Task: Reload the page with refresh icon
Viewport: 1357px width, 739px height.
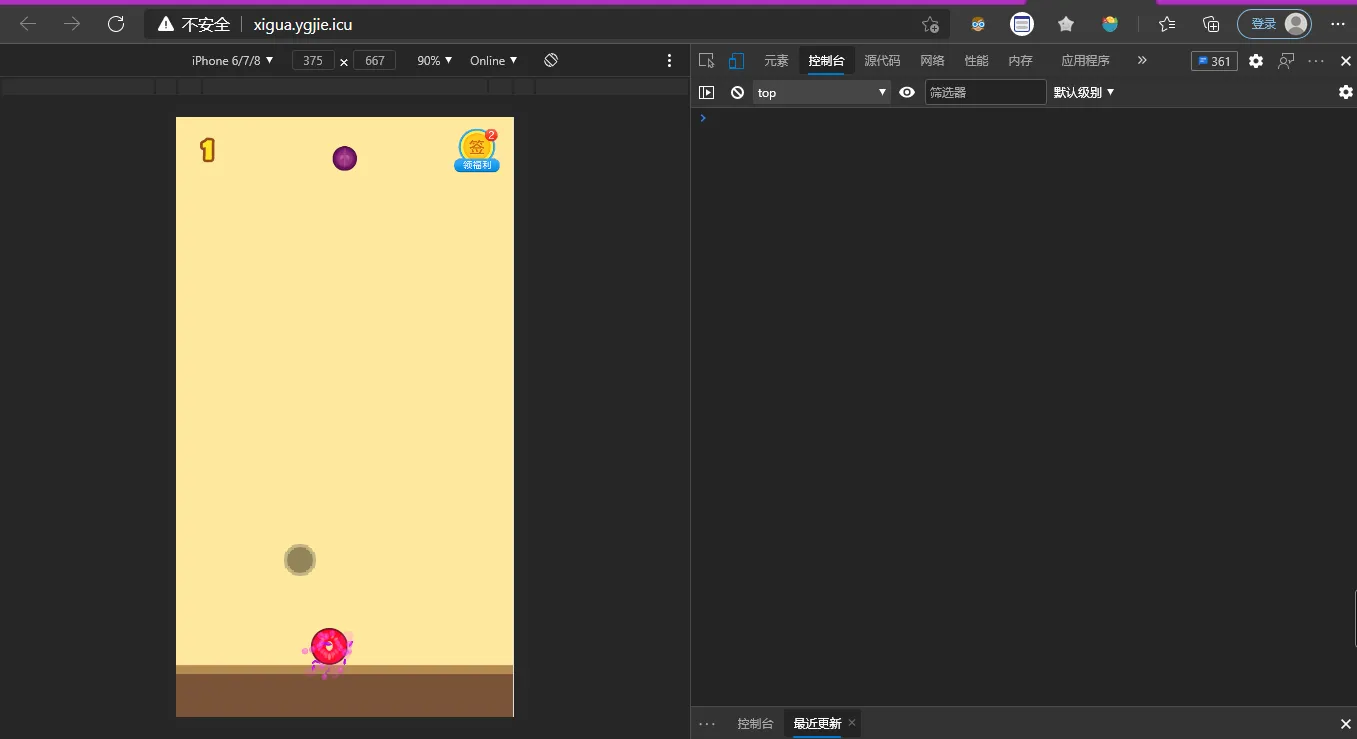Action: [x=116, y=24]
